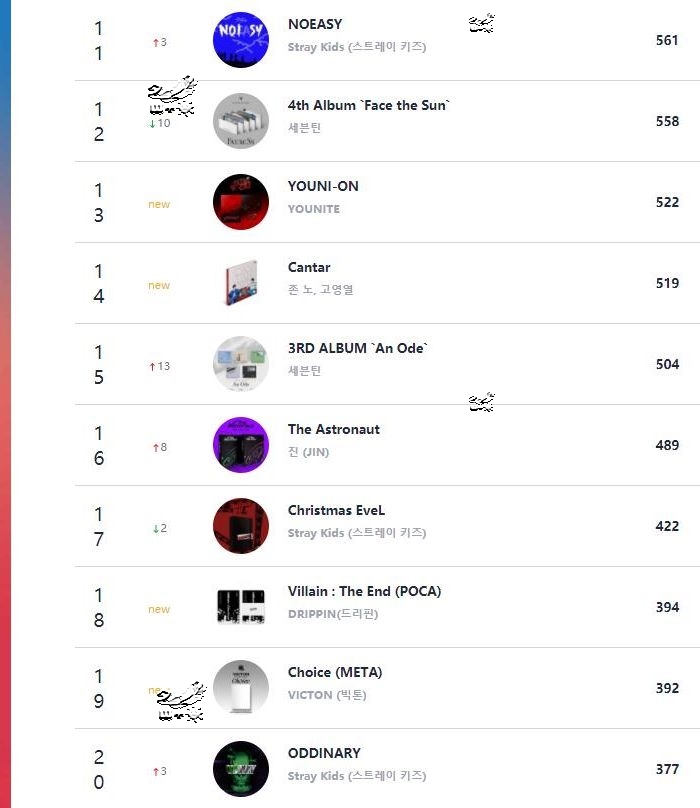Open the An Ode album cover
Image resolution: width=700 pixels, height=808 pixels.
pyautogui.click(x=241, y=364)
